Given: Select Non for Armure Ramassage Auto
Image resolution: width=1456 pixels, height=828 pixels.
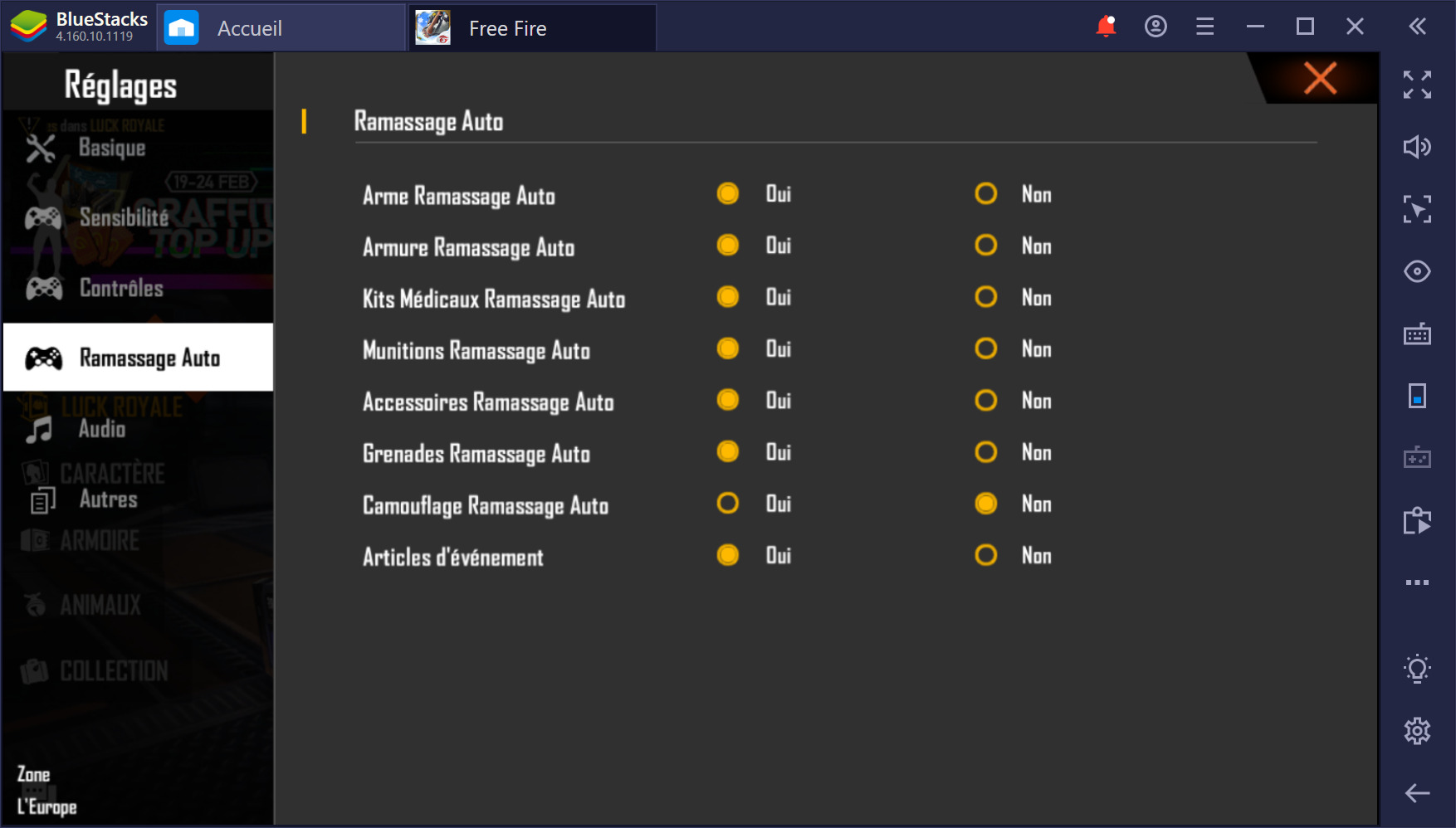Looking at the screenshot, I should pos(986,246).
